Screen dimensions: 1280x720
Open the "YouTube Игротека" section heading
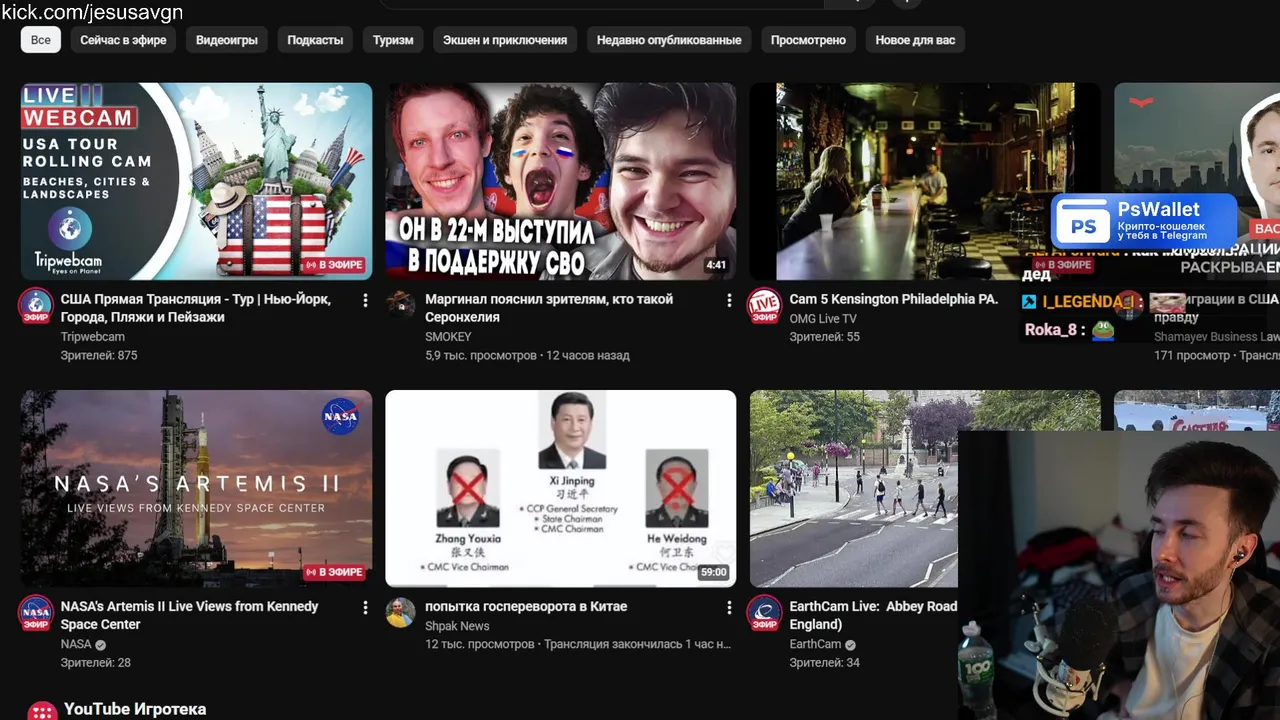pos(135,709)
